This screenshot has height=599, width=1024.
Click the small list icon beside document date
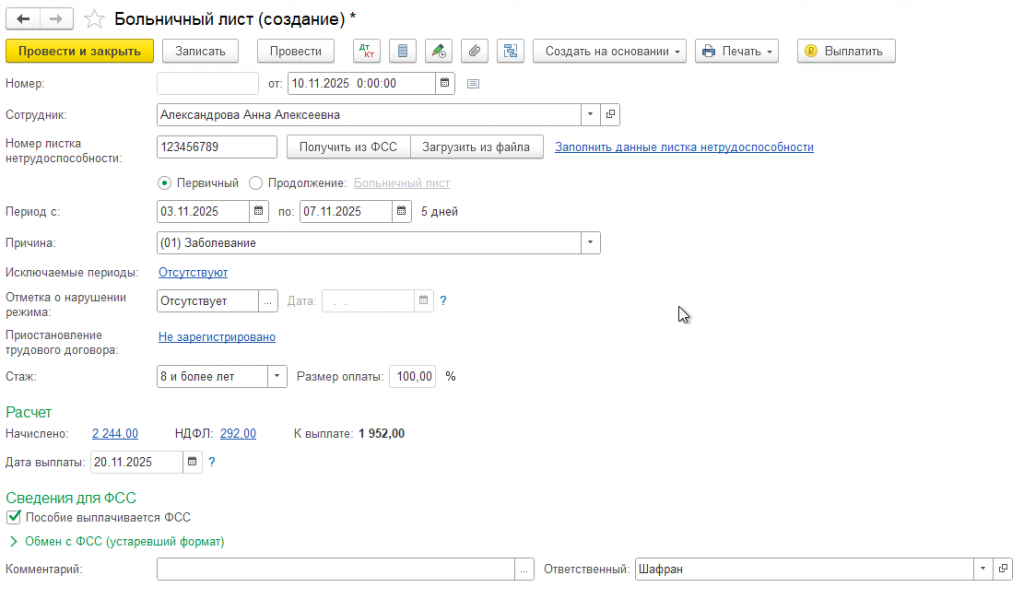(x=473, y=84)
